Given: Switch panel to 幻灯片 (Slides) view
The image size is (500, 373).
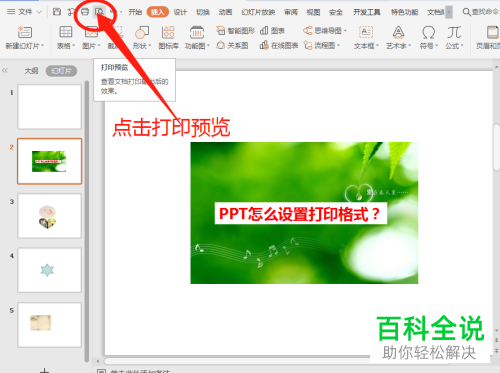Looking at the screenshot, I should click(x=61, y=71).
